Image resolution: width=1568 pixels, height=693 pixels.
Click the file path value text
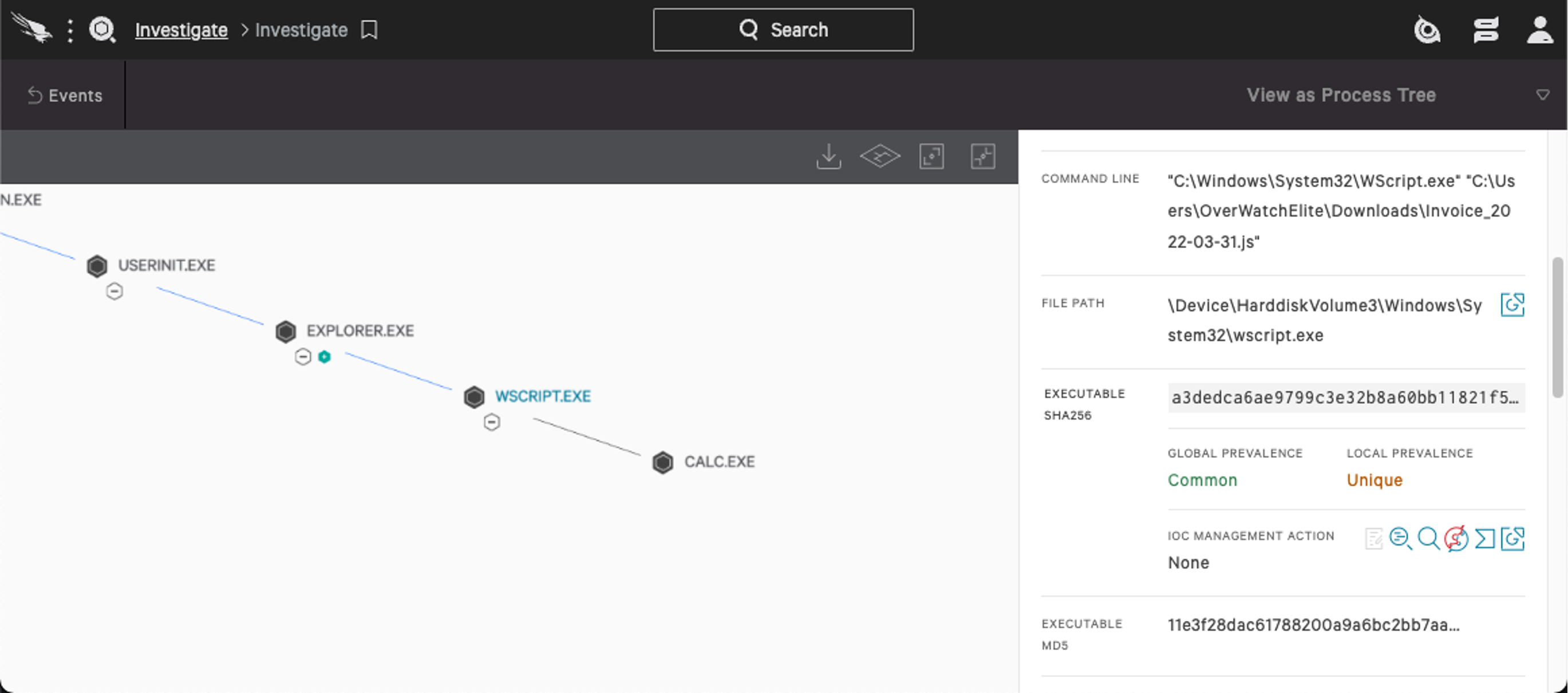(x=1325, y=320)
